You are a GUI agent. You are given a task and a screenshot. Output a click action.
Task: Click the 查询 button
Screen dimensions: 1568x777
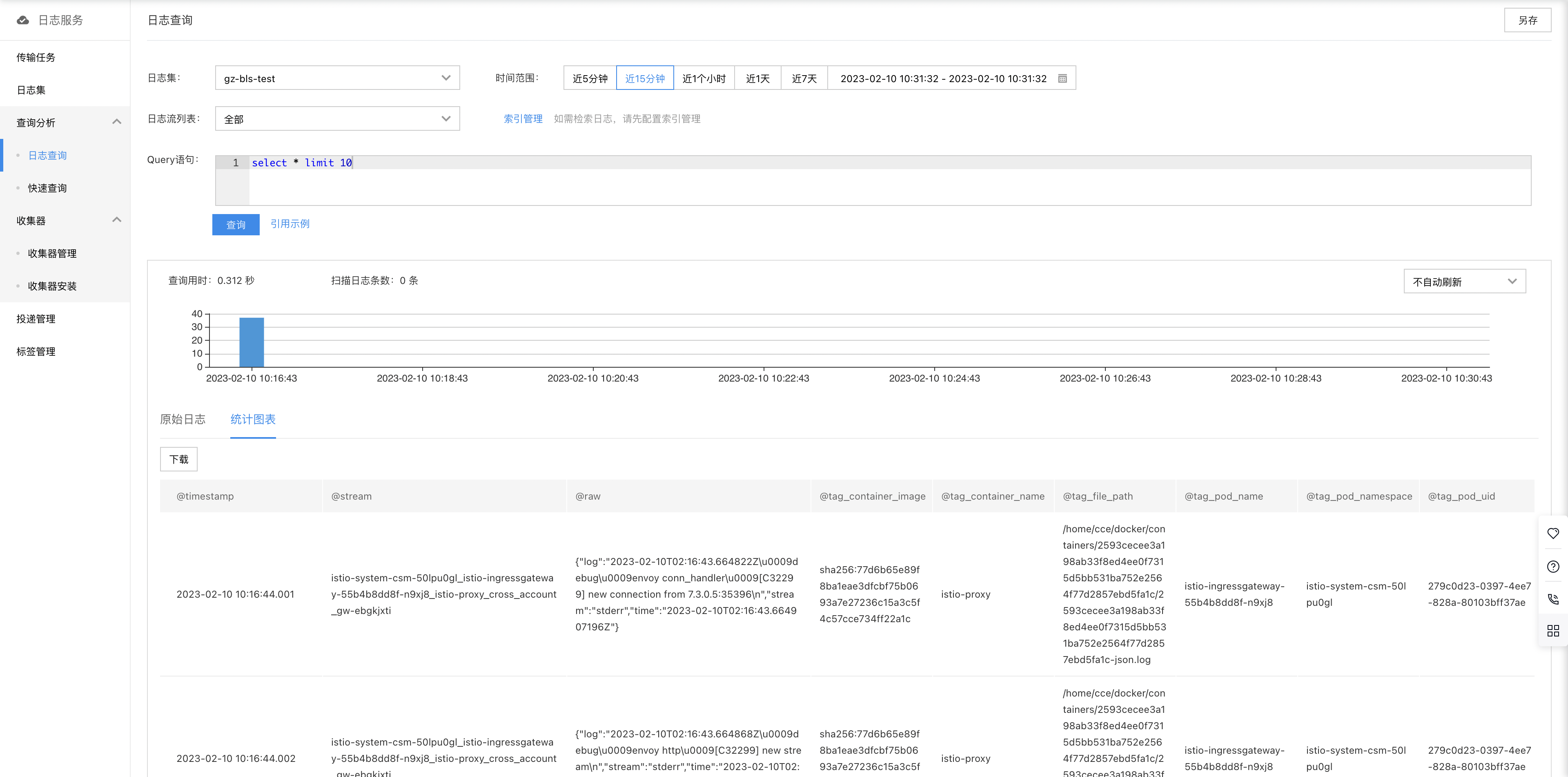click(236, 225)
